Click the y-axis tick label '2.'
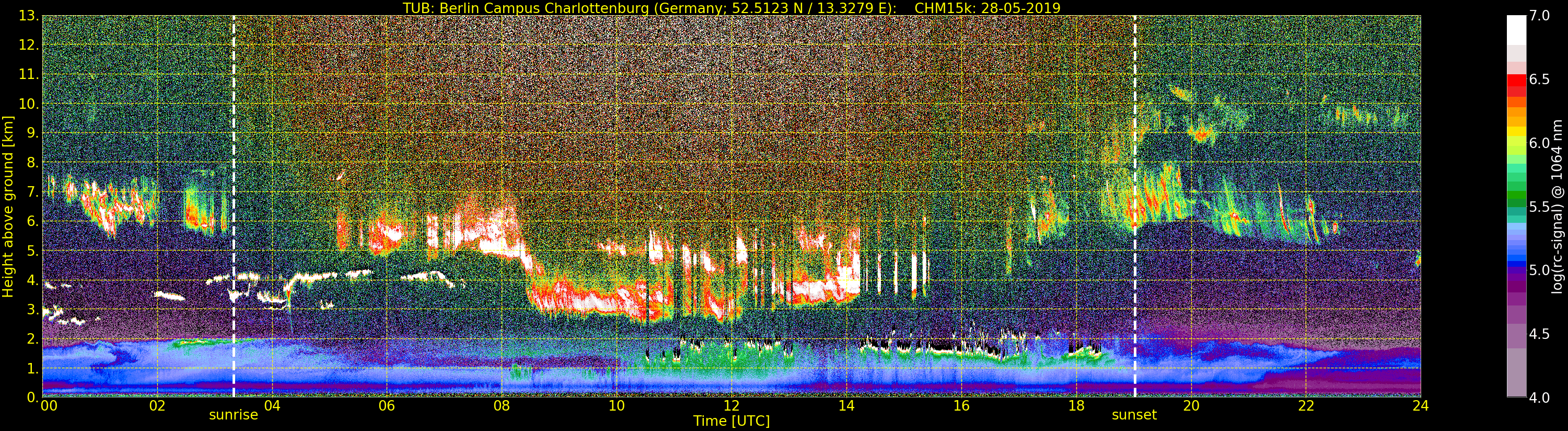The height and width of the screenshot is (431, 1568). click(x=33, y=338)
